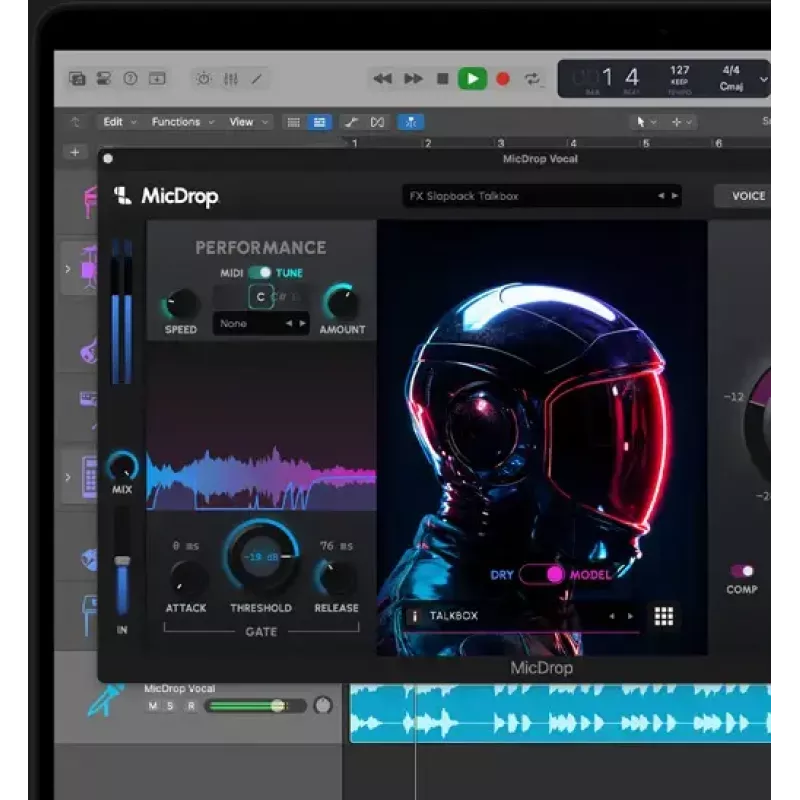The height and width of the screenshot is (800, 800).
Task: Select the blue MicDrop Vocal audio region
Action: 560,713
